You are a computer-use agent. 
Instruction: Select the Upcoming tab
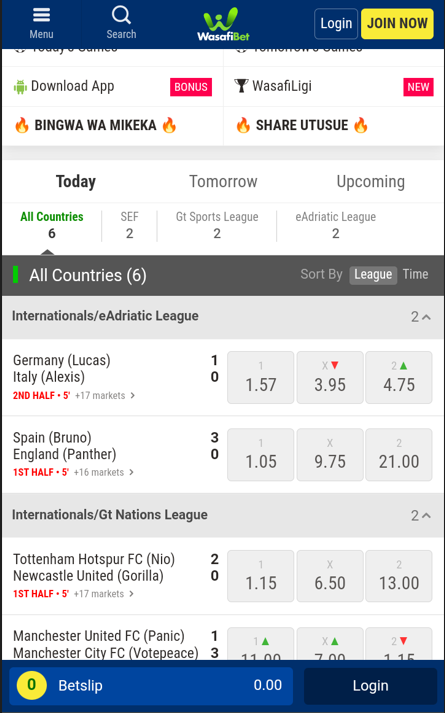tap(370, 181)
